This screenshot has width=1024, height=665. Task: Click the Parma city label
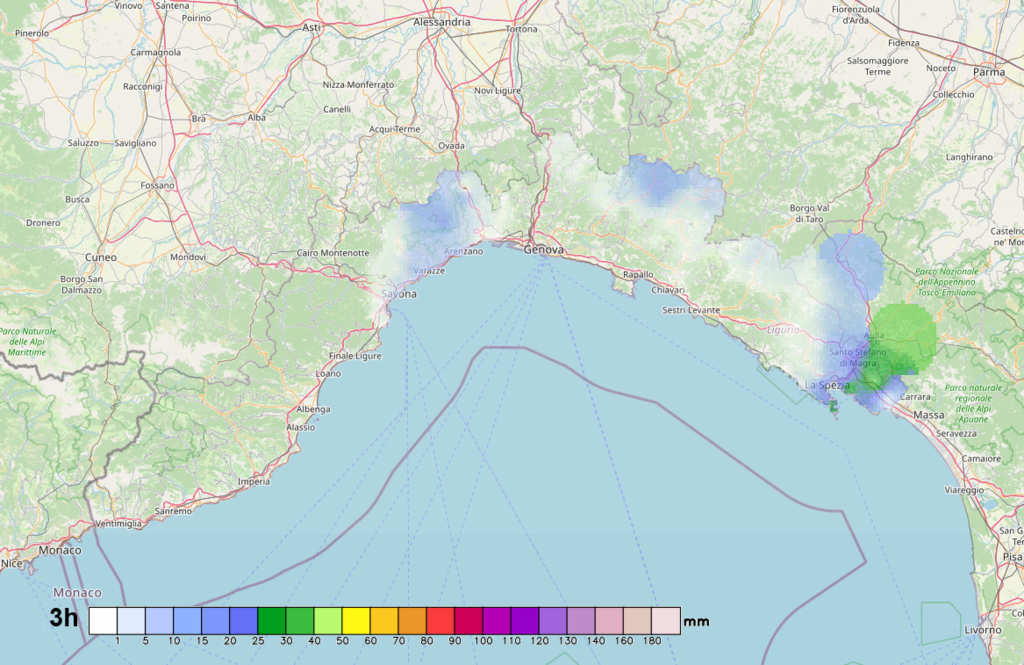point(989,72)
